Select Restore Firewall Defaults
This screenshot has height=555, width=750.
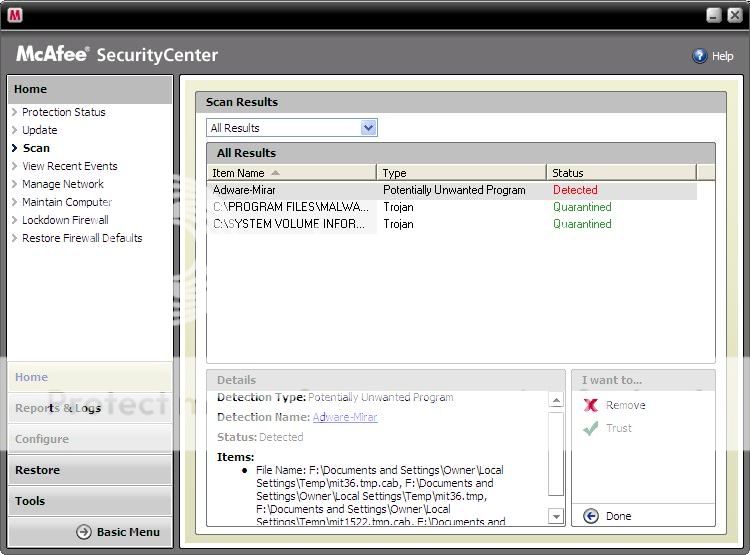pyautogui.click(x=82, y=238)
